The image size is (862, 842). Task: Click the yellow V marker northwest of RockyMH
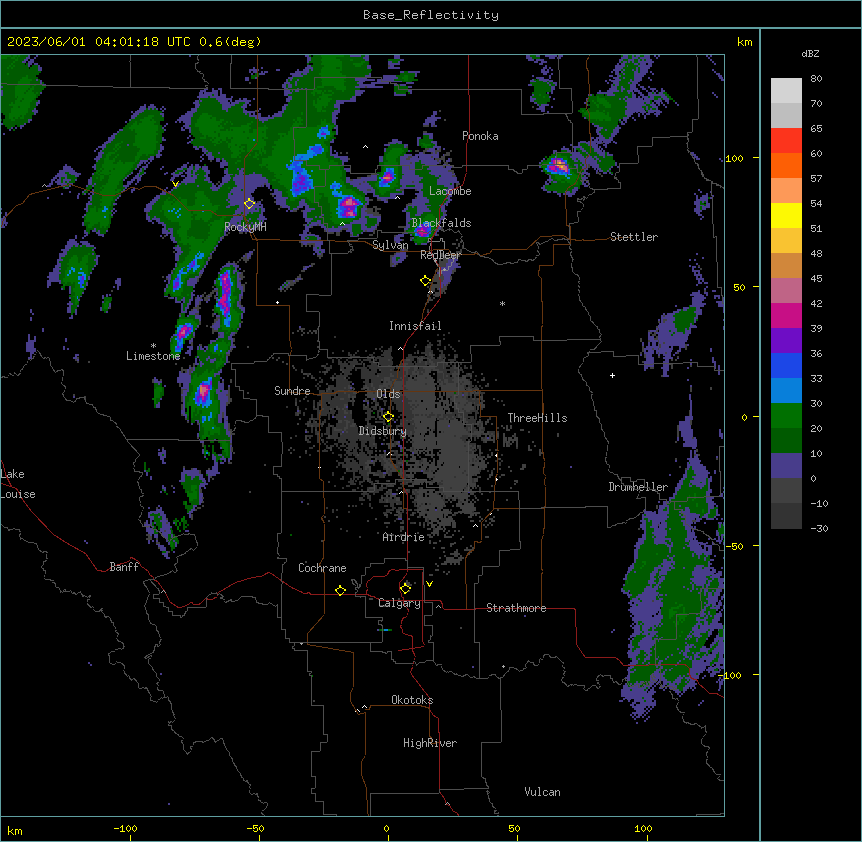pyautogui.click(x=175, y=184)
